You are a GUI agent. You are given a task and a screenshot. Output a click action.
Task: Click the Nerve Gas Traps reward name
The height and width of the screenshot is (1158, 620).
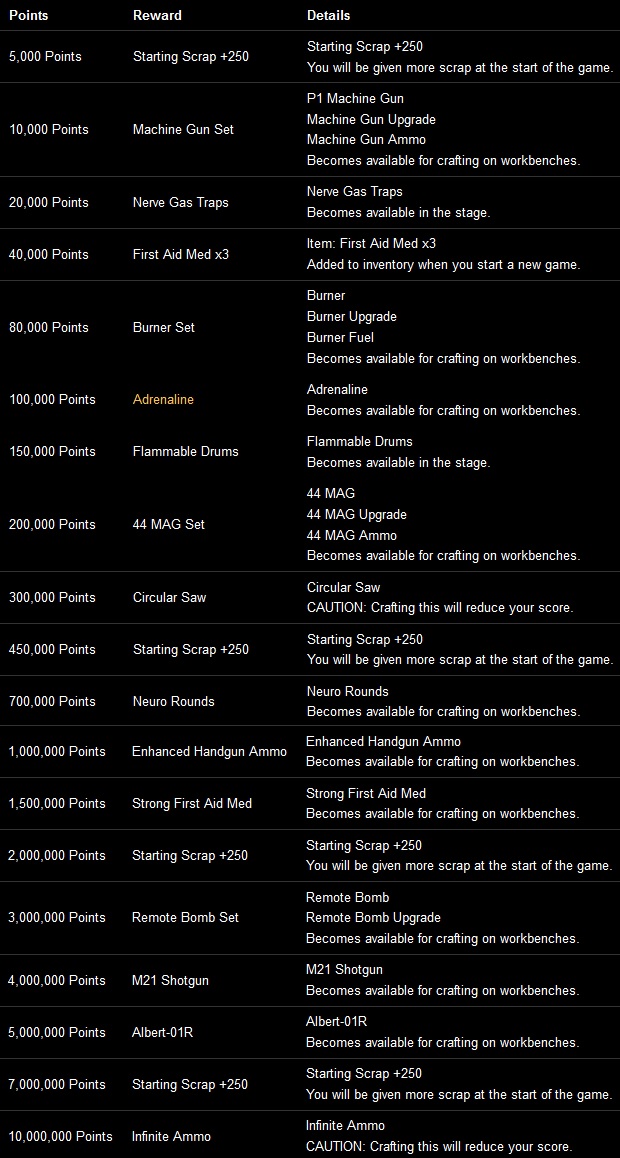[x=180, y=202]
